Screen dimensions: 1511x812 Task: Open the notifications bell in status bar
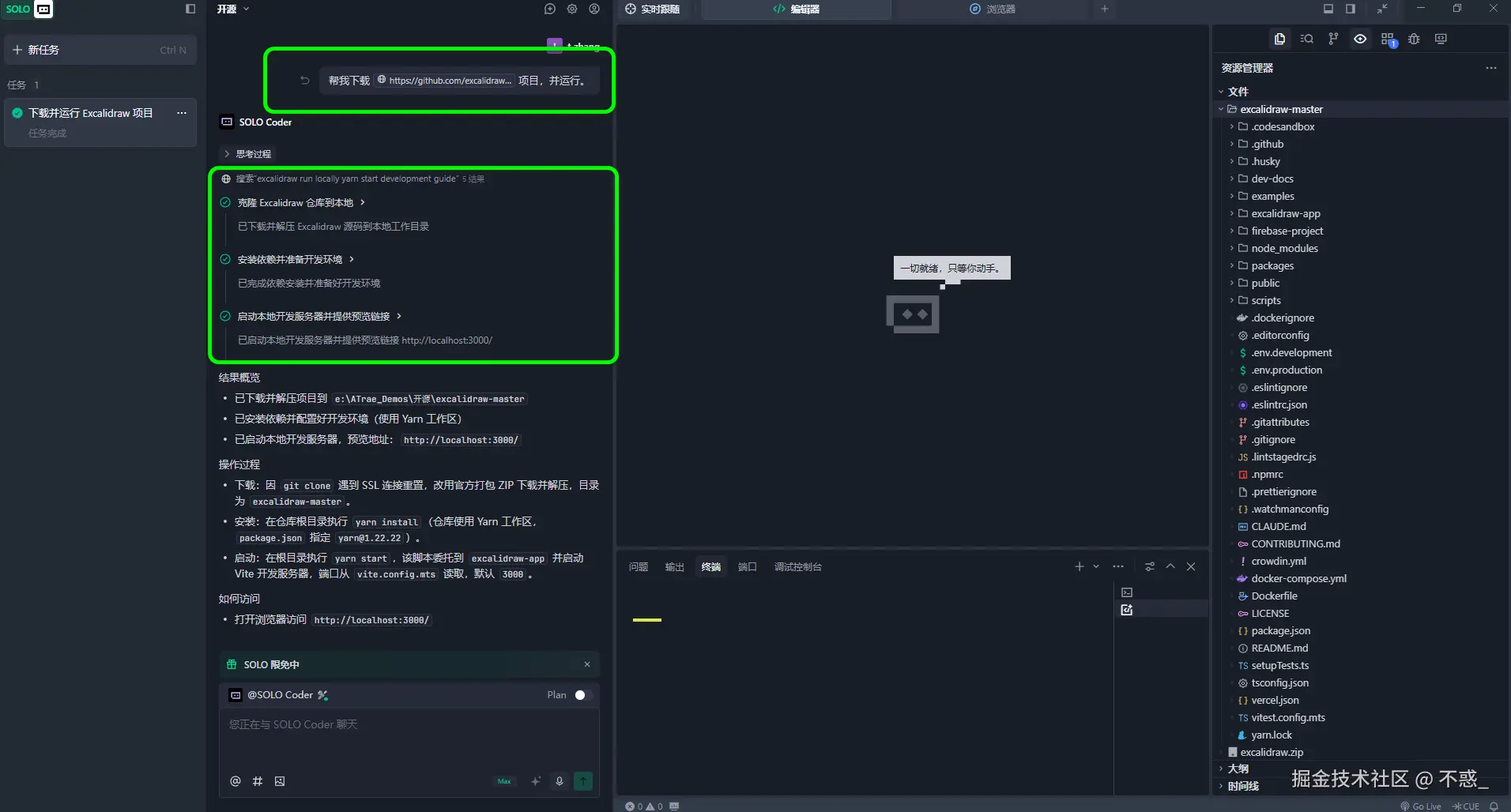[1494, 806]
